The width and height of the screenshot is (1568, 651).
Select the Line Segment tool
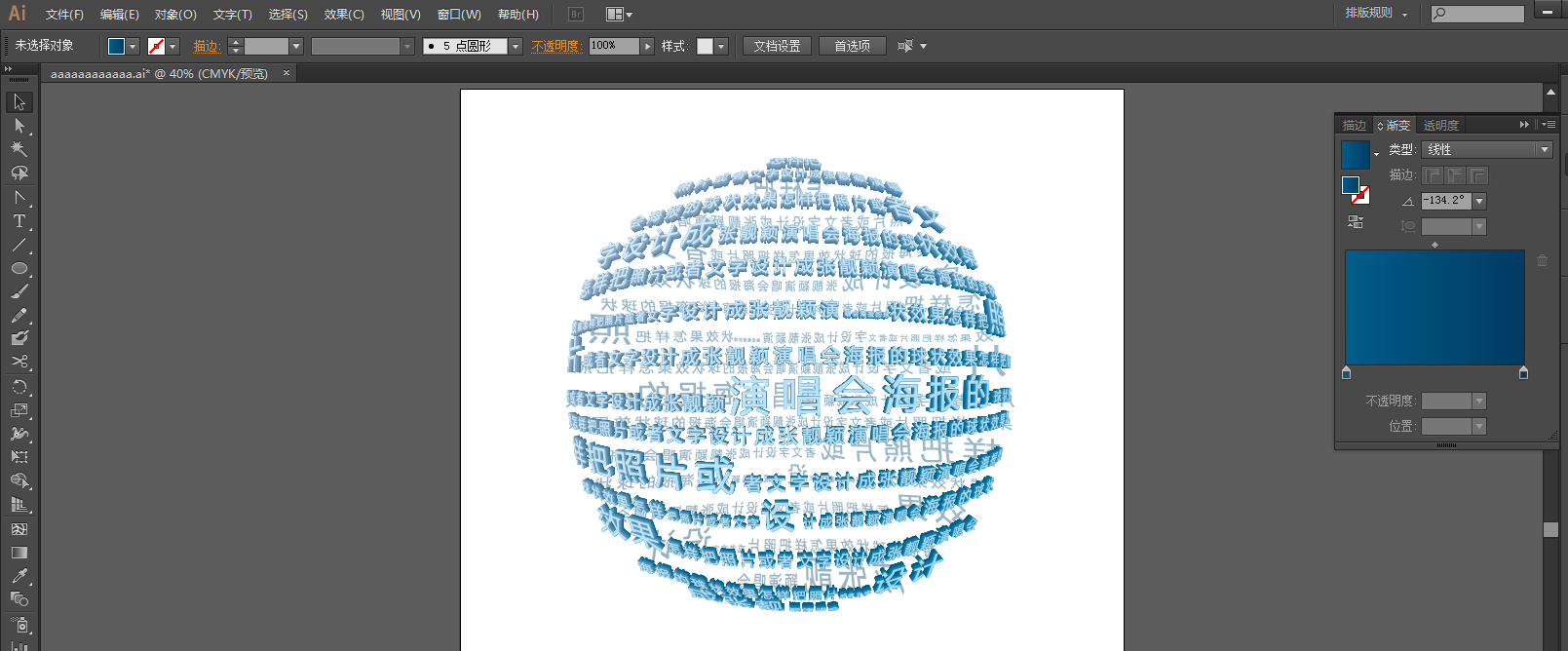tap(19, 245)
